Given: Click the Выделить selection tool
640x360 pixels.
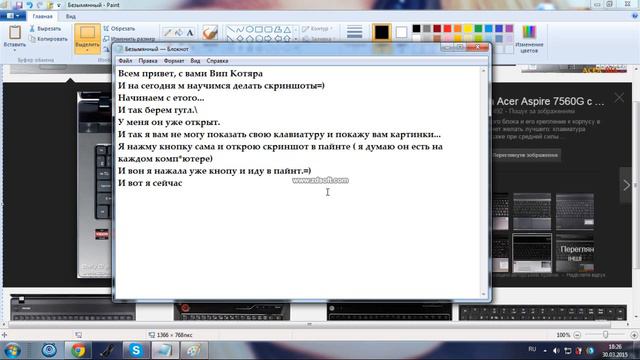Looking at the screenshot, I should [x=87, y=38].
